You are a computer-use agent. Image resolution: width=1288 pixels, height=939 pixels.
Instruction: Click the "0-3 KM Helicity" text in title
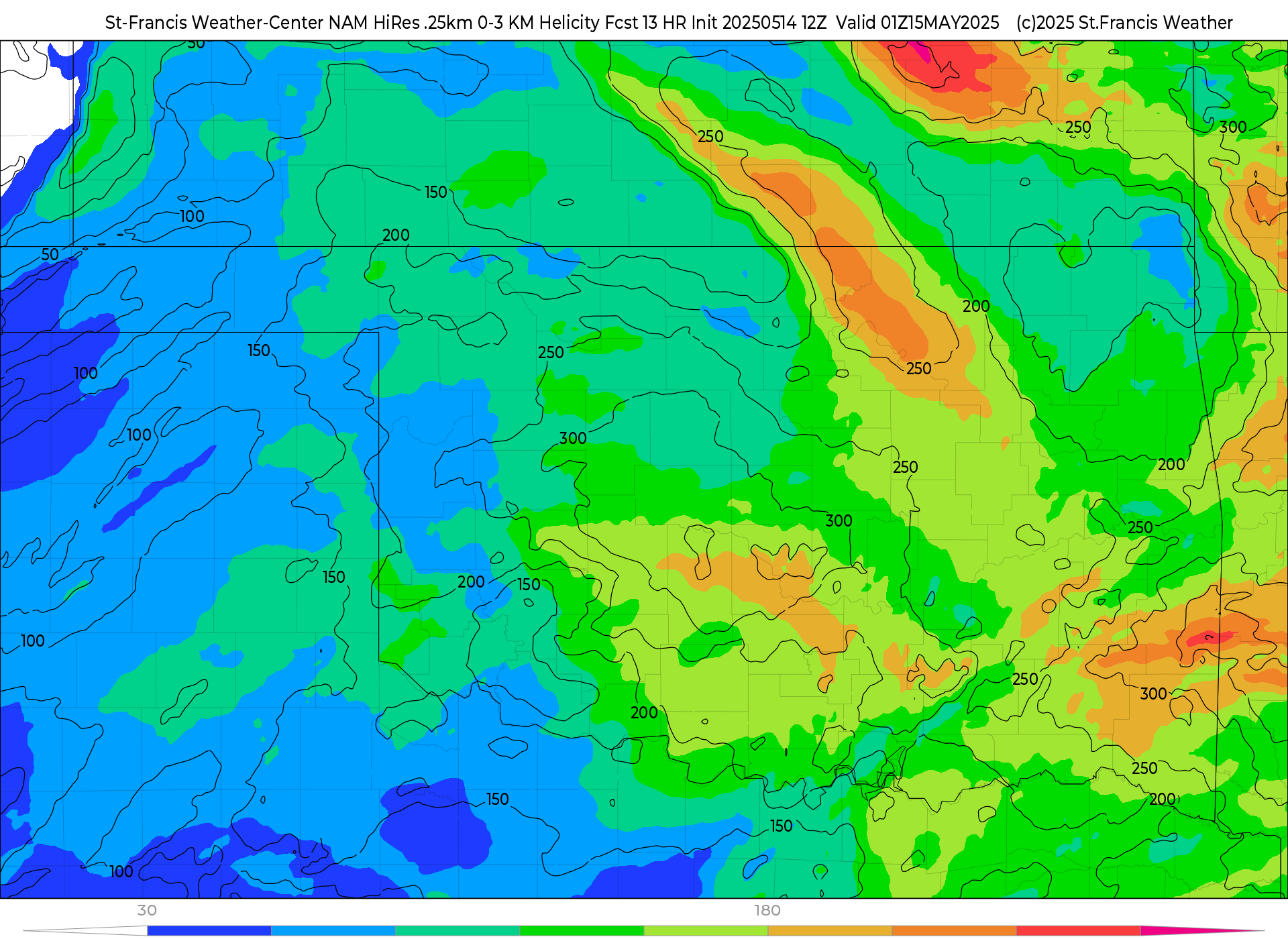point(539,23)
